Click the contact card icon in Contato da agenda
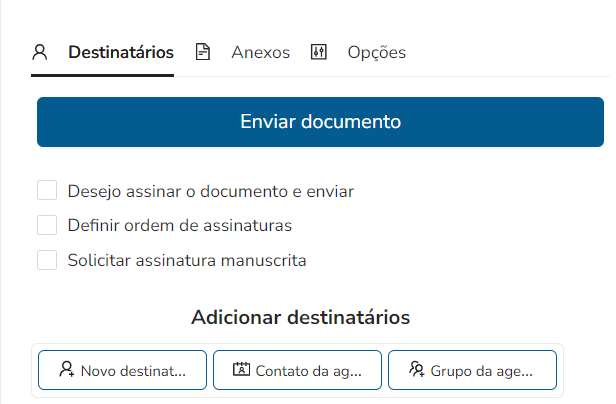Screen dimensions: 616x404 241,370
